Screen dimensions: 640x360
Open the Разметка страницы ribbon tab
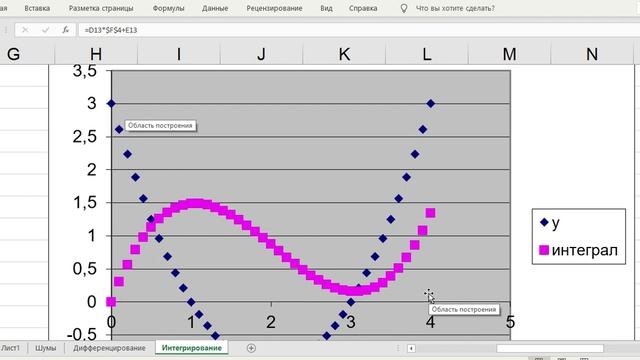(x=101, y=8)
